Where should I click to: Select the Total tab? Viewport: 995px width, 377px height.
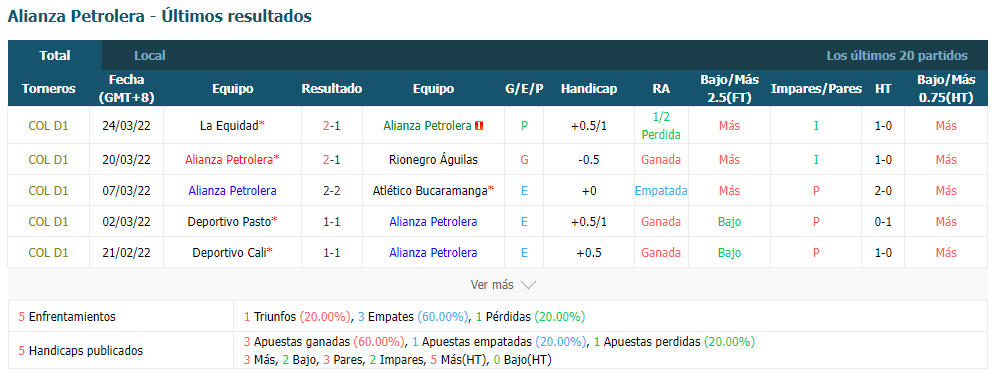pos(55,55)
